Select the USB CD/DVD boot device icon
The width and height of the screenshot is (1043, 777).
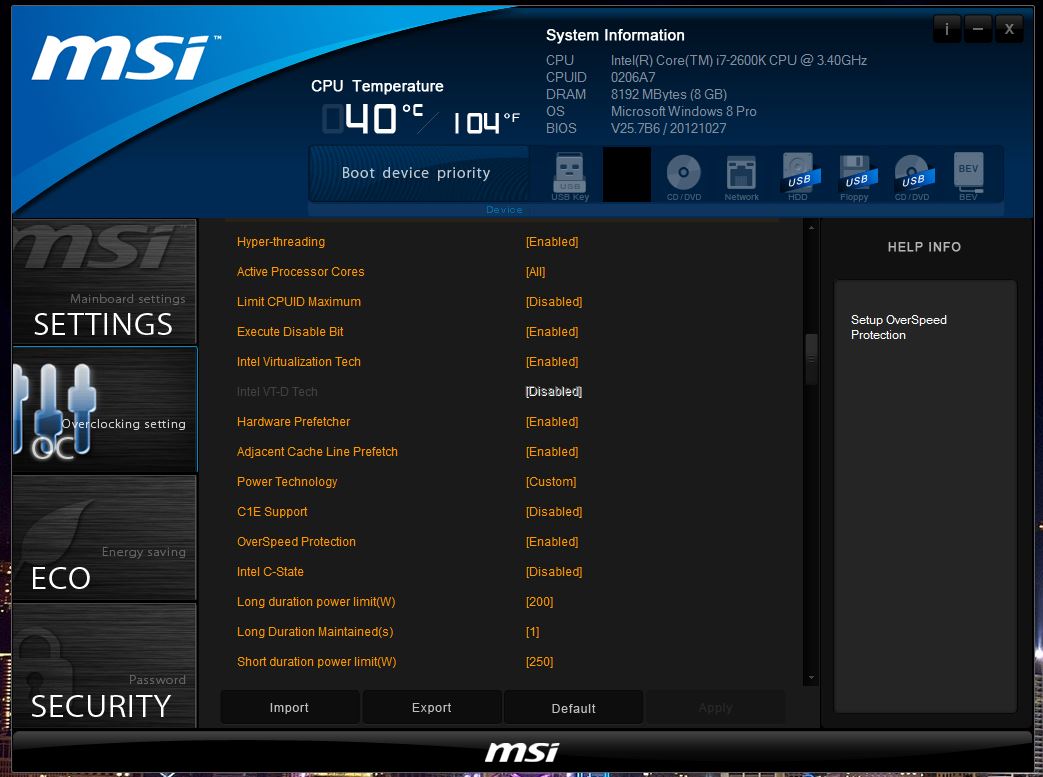pyautogui.click(x=912, y=176)
